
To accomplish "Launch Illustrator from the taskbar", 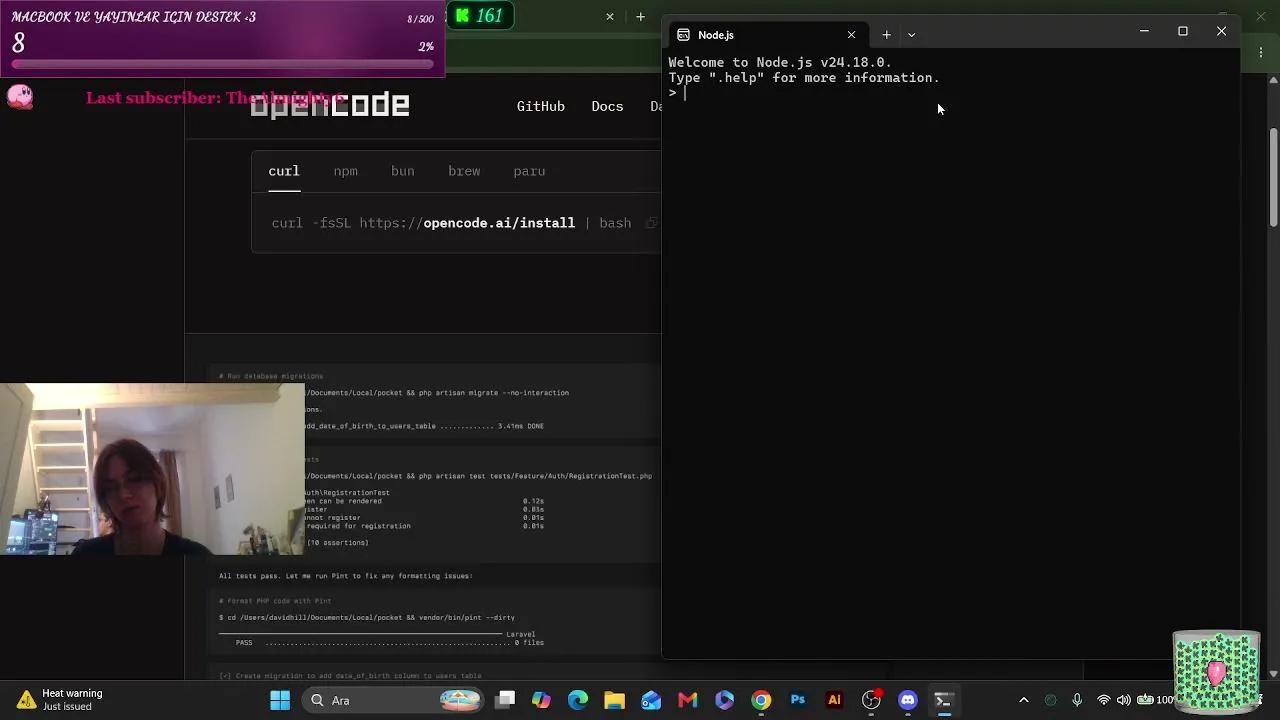I will pos(834,700).
